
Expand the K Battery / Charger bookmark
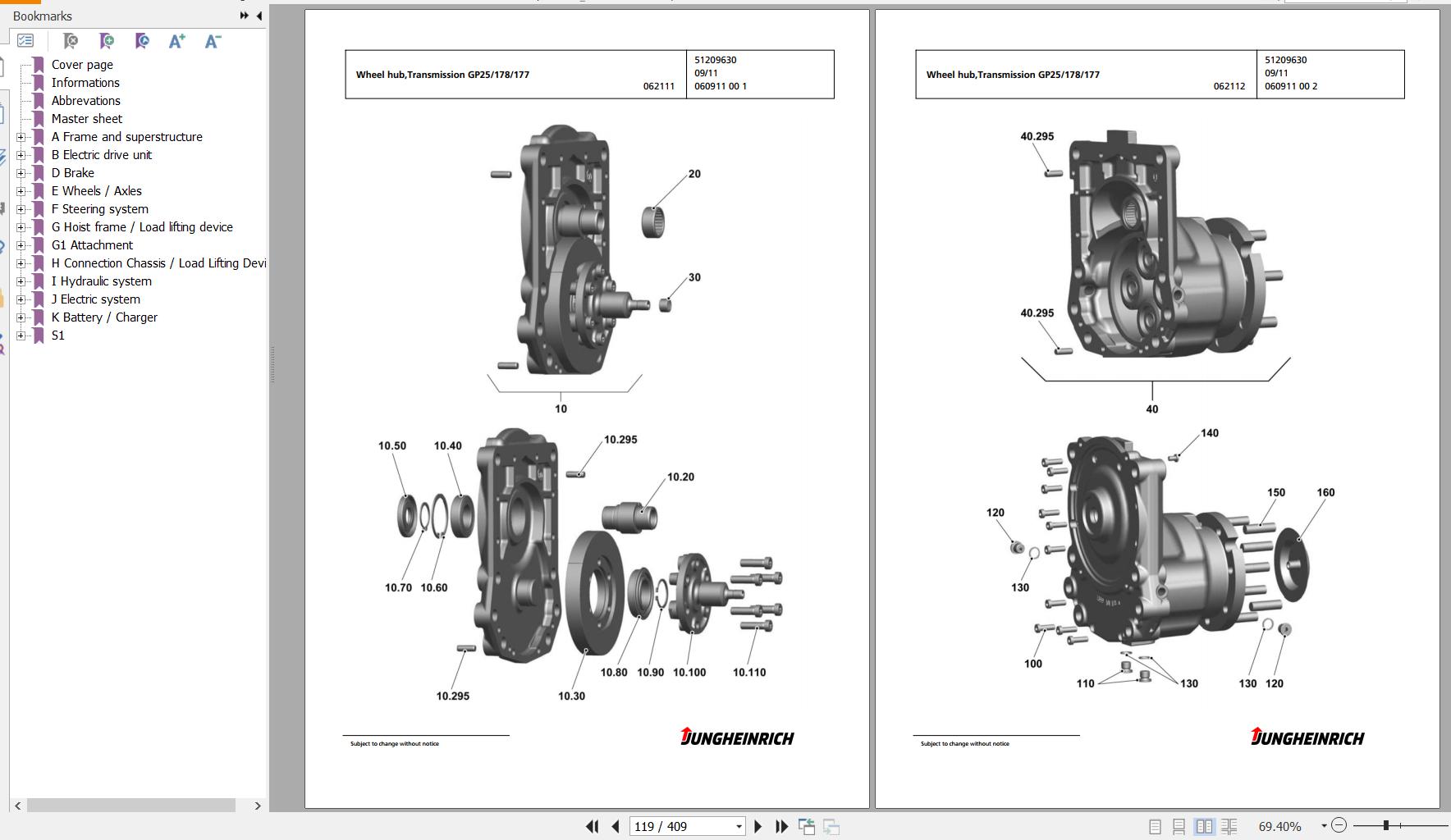[21, 317]
